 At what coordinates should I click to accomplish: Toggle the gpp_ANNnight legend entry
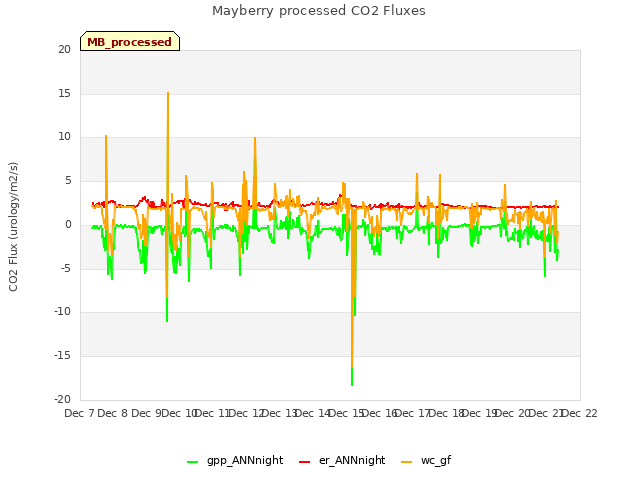(235, 460)
